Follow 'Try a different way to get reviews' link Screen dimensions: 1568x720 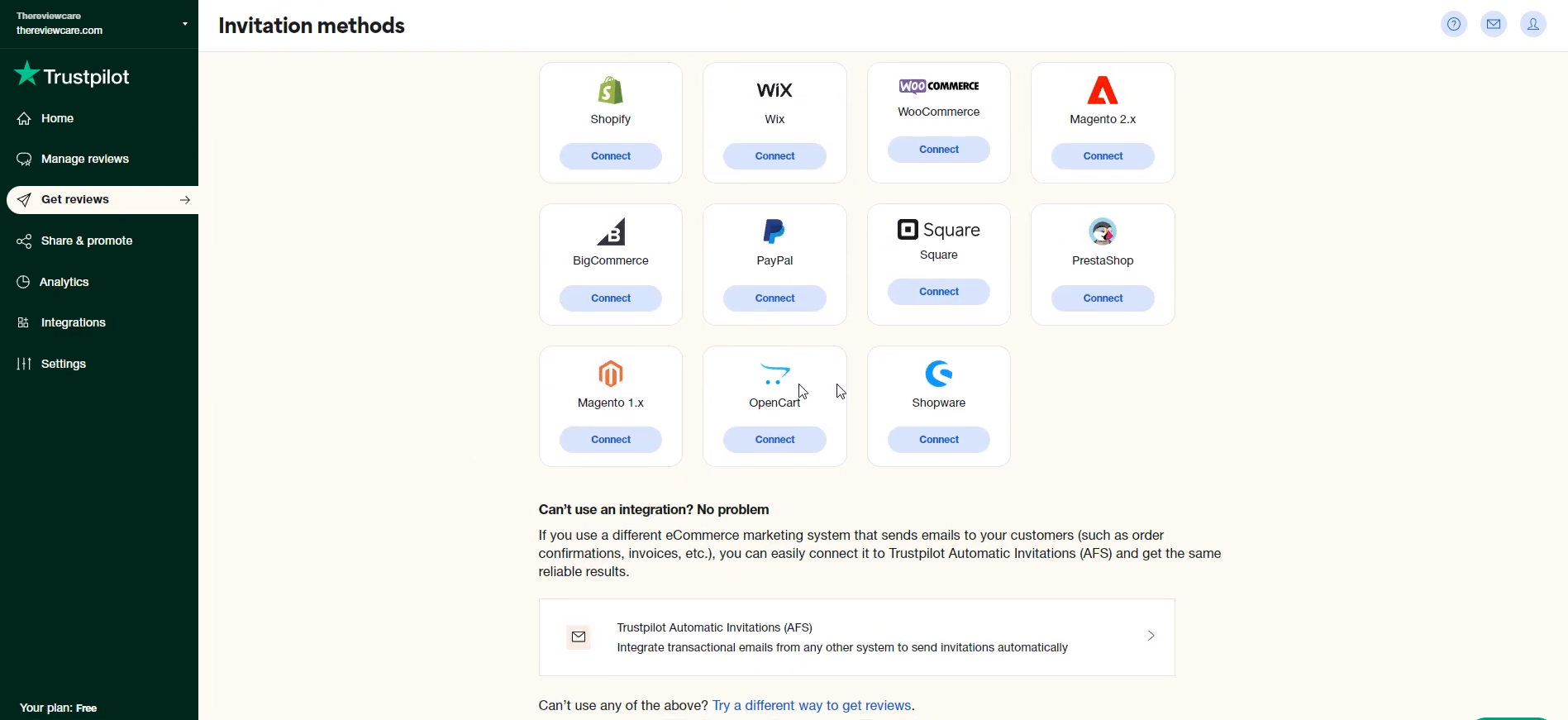[x=813, y=706]
